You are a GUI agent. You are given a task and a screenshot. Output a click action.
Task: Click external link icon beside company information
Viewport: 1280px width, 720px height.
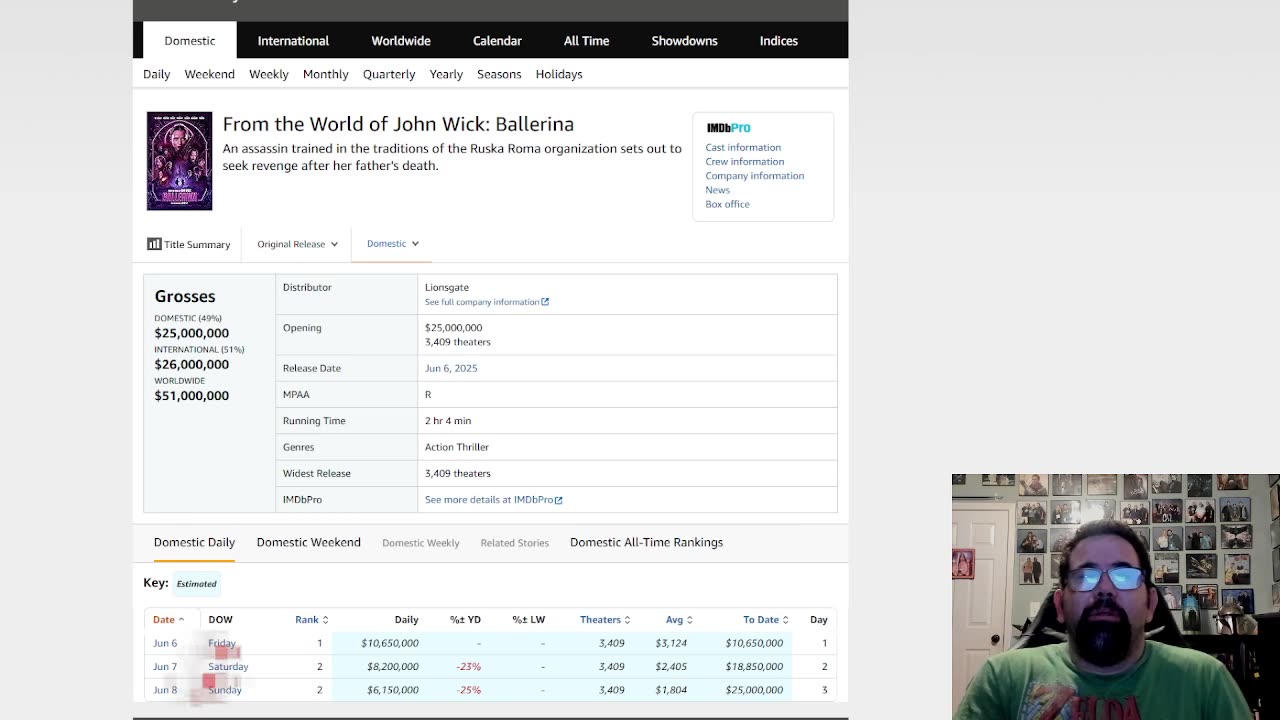pyautogui.click(x=545, y=302)
